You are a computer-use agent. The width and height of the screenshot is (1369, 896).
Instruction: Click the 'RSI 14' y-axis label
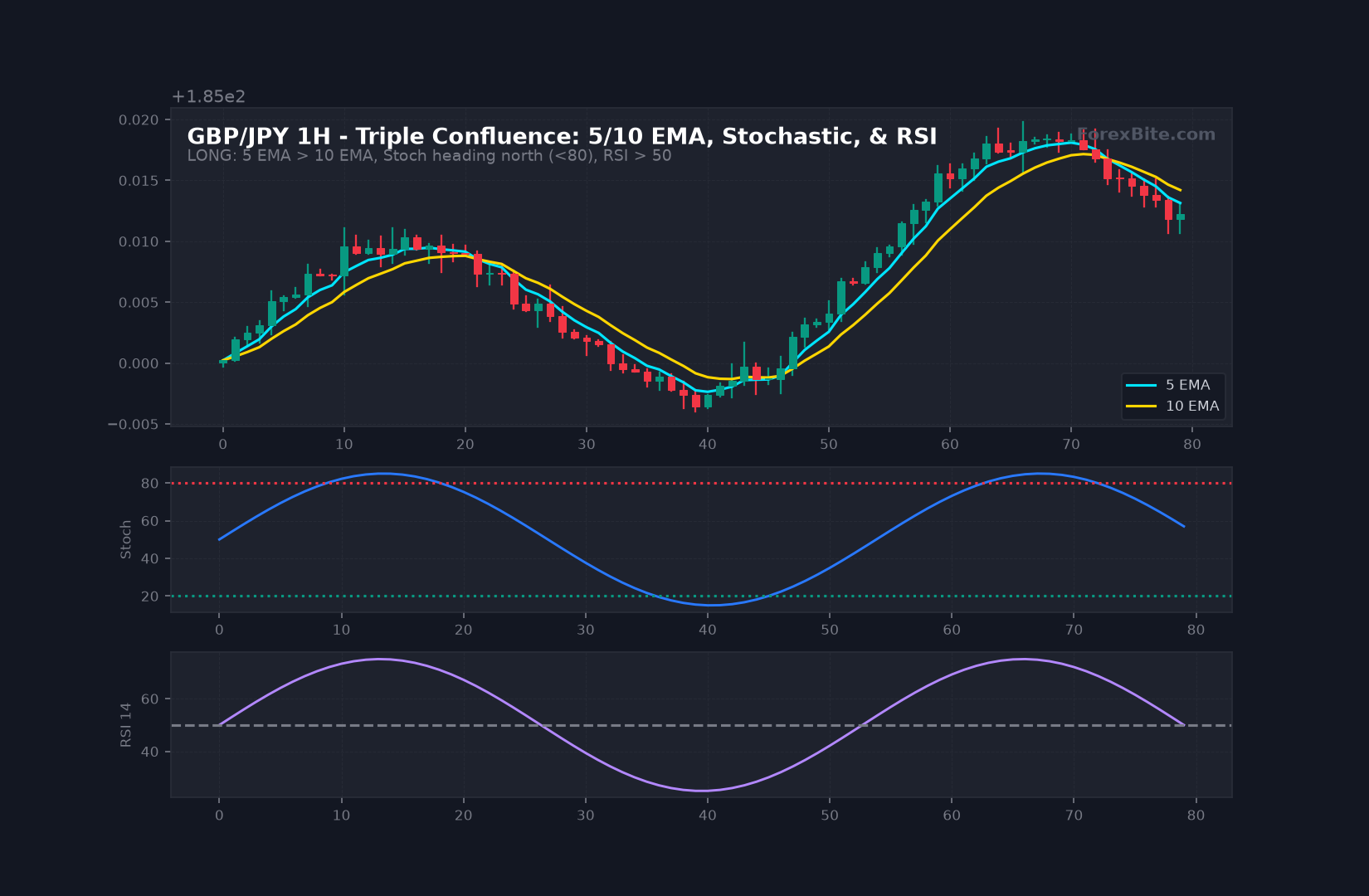pyautogui.click(x=126, y=725)
